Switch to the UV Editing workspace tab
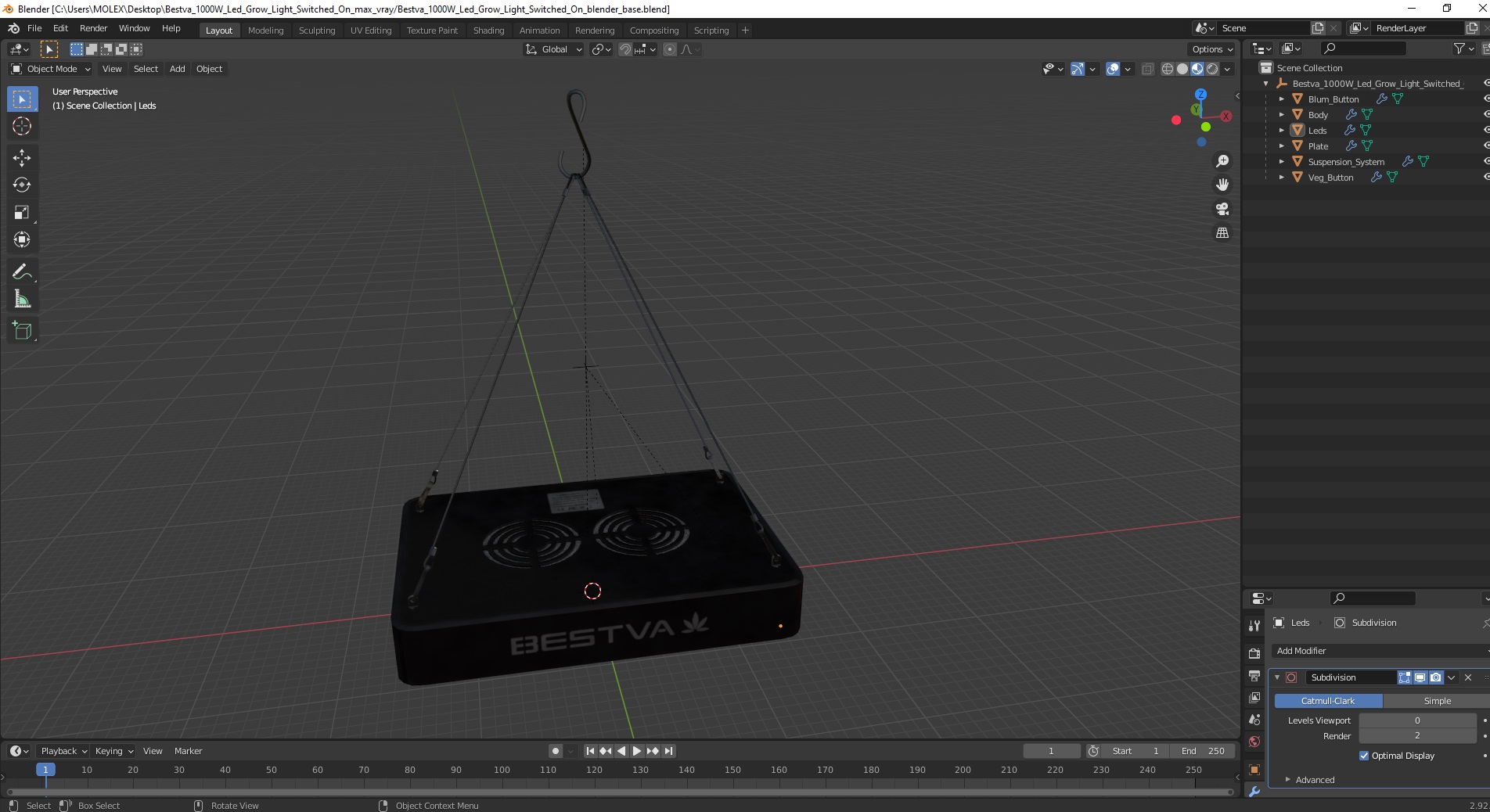1490x812 pixels. [371, 31]
